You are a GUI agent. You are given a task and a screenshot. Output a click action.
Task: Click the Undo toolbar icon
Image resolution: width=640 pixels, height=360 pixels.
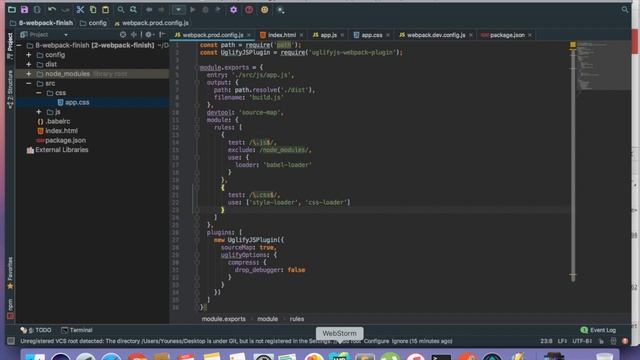(x=52, y=9)
